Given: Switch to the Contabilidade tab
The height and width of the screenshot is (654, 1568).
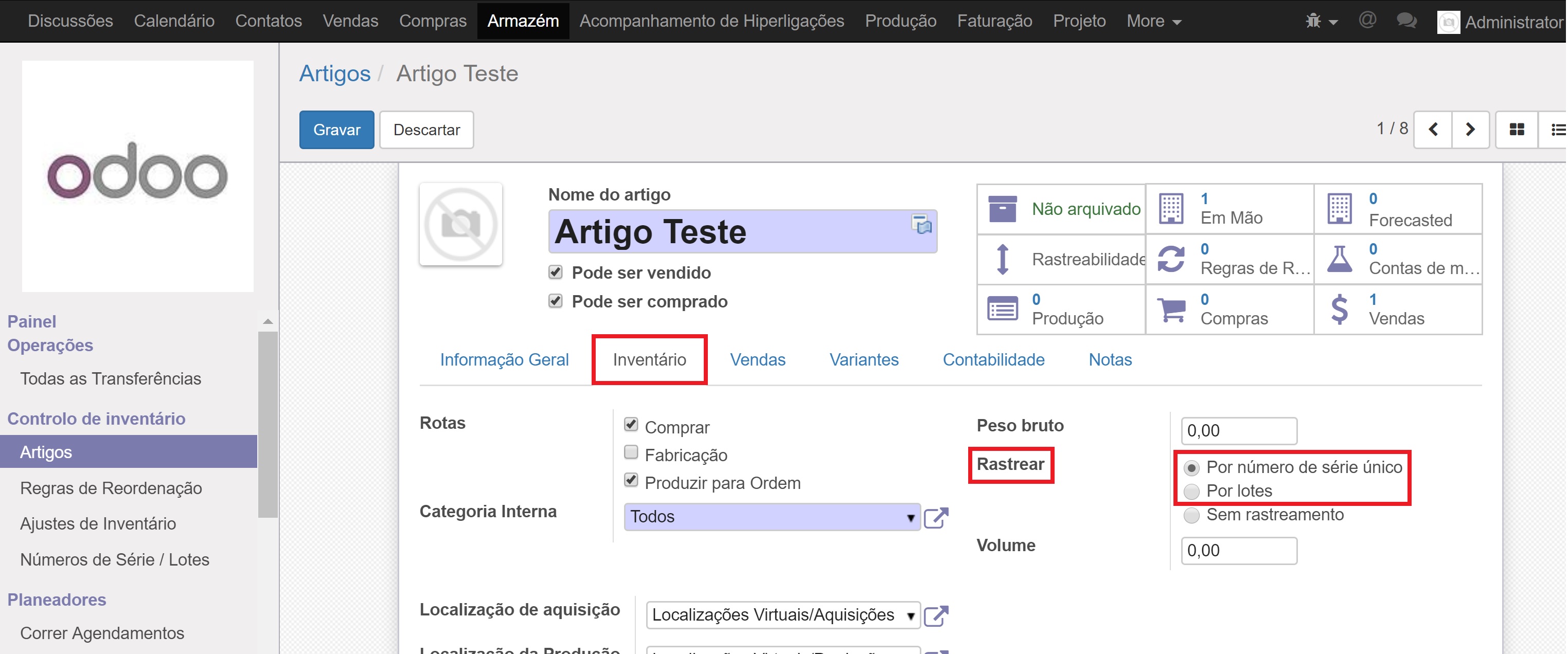Looking at the screenshot, I should (993, 359).
